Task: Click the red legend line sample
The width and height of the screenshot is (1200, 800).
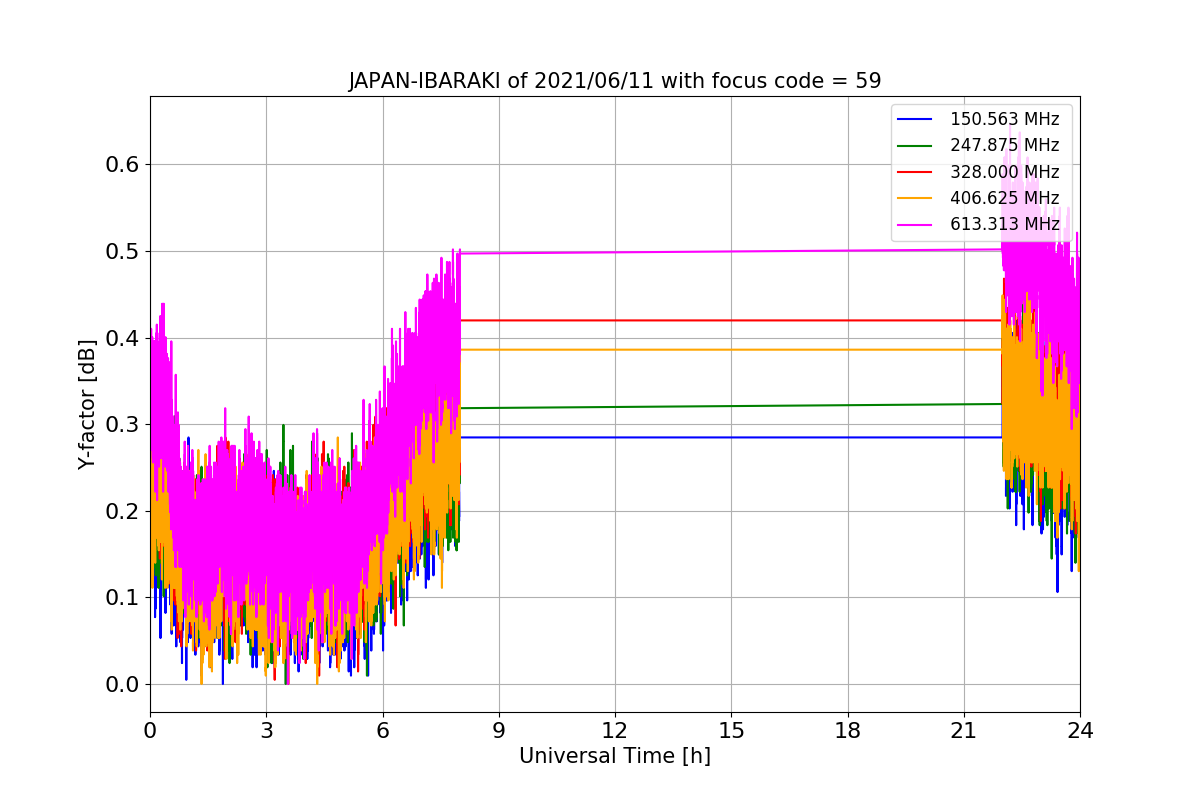Action: click(x=915, y=172)
